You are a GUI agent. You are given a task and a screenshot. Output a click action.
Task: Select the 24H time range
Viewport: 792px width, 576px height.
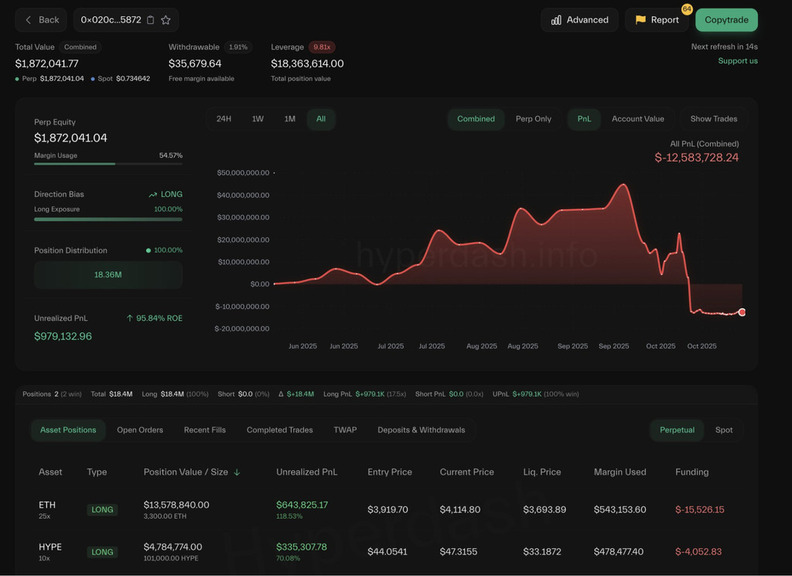pyautogui.click(x=224, y=119)
